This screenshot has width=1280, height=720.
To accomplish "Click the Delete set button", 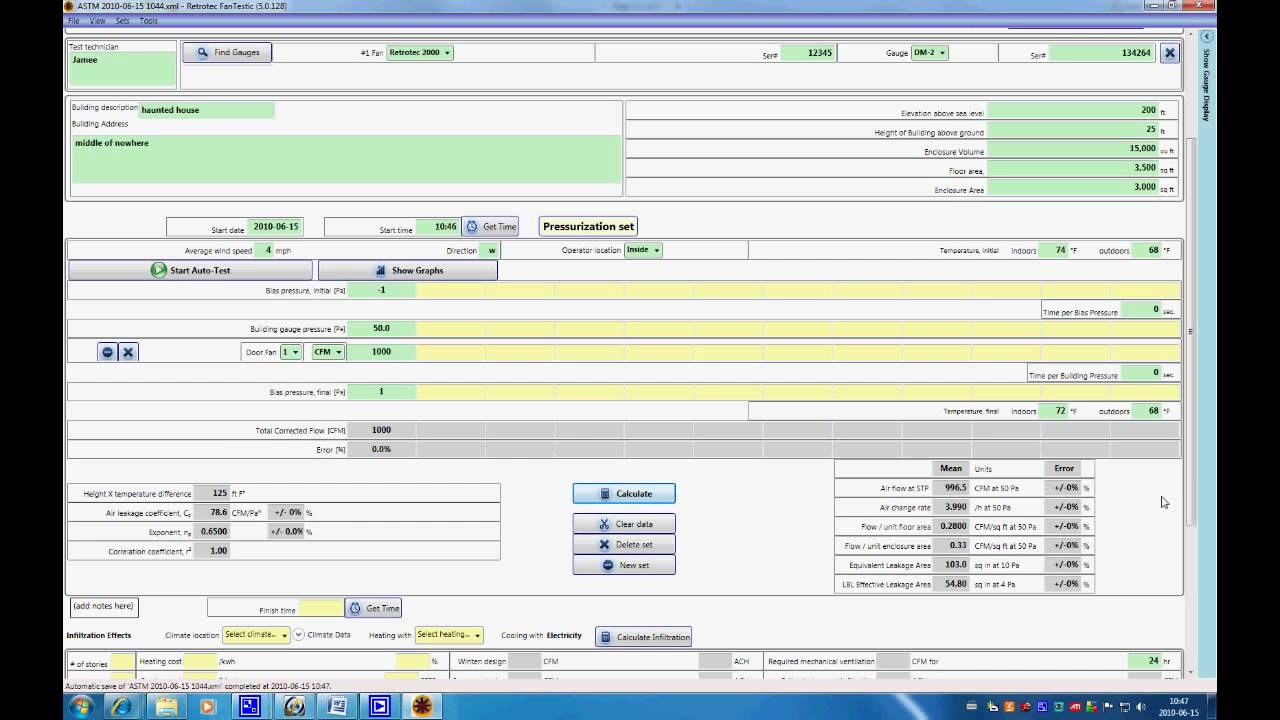I will [x=624, y=545].
